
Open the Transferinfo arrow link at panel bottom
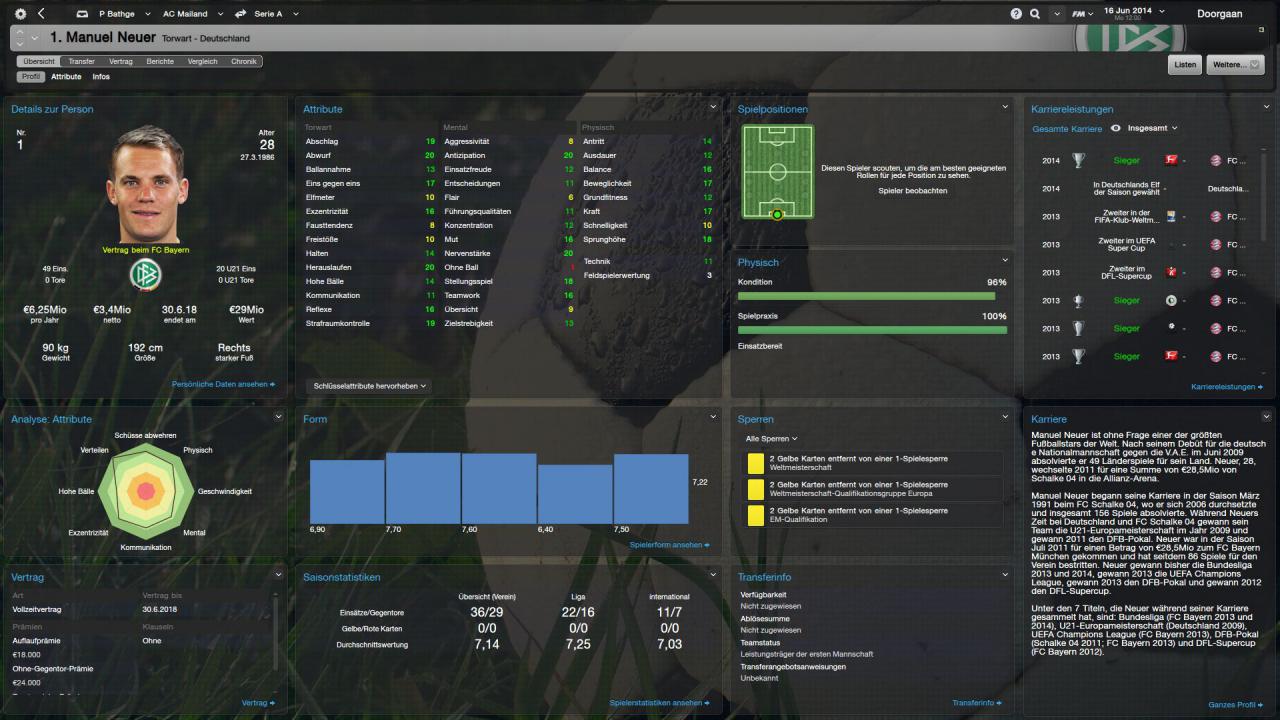(x=977, y=703)
